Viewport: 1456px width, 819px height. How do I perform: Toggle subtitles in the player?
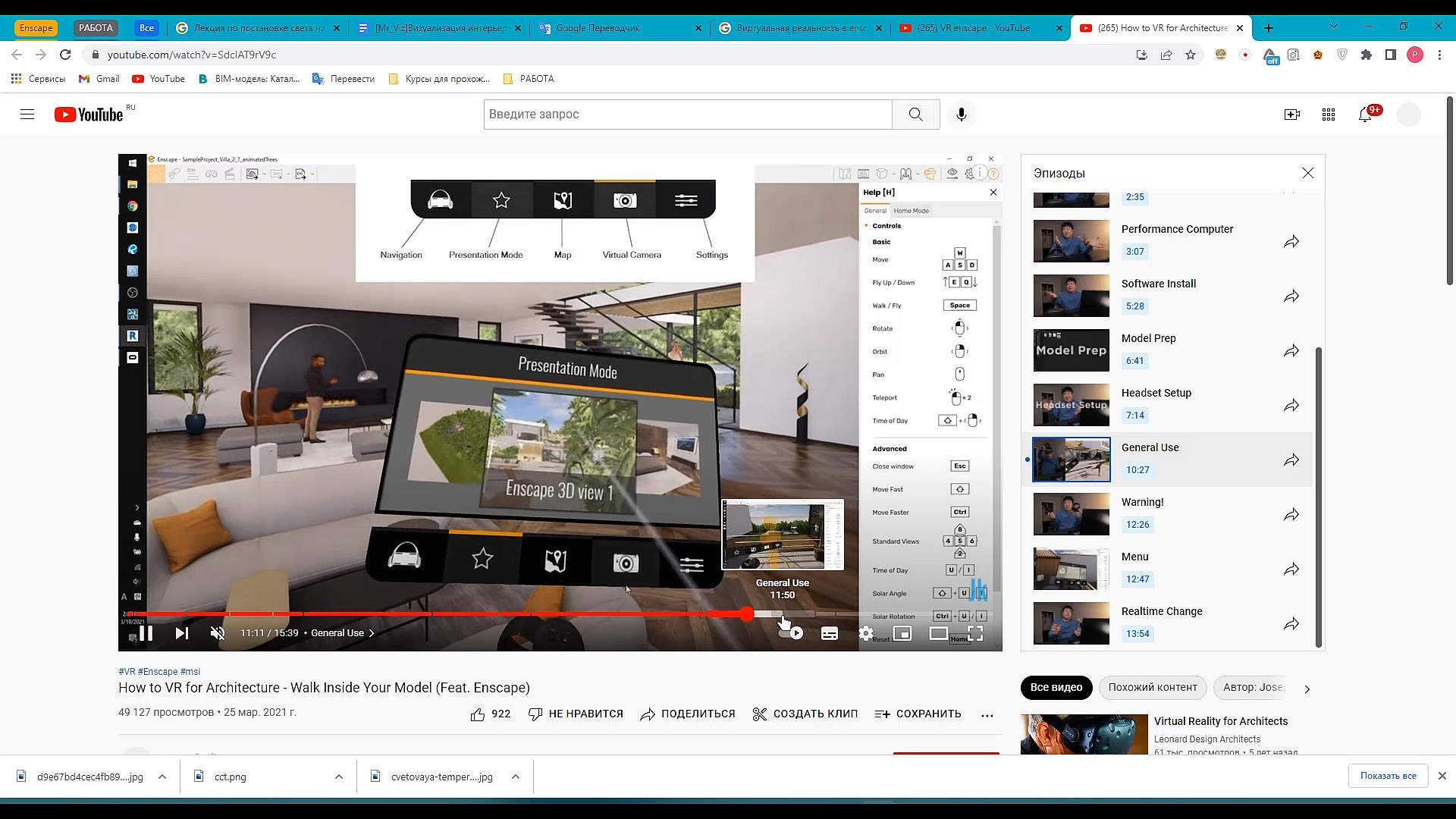[x=830, y=633]
